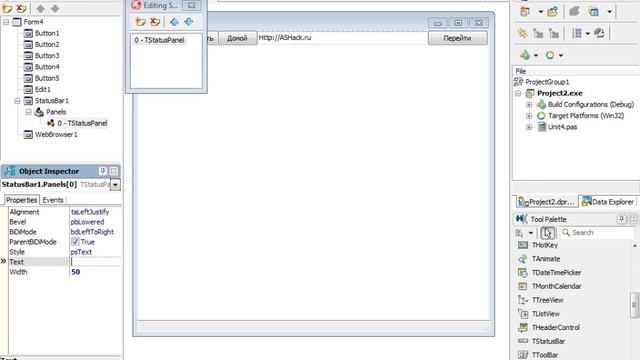
Task: Click the Add New Project icon in Project Manager
Action: tap(525, 11)
